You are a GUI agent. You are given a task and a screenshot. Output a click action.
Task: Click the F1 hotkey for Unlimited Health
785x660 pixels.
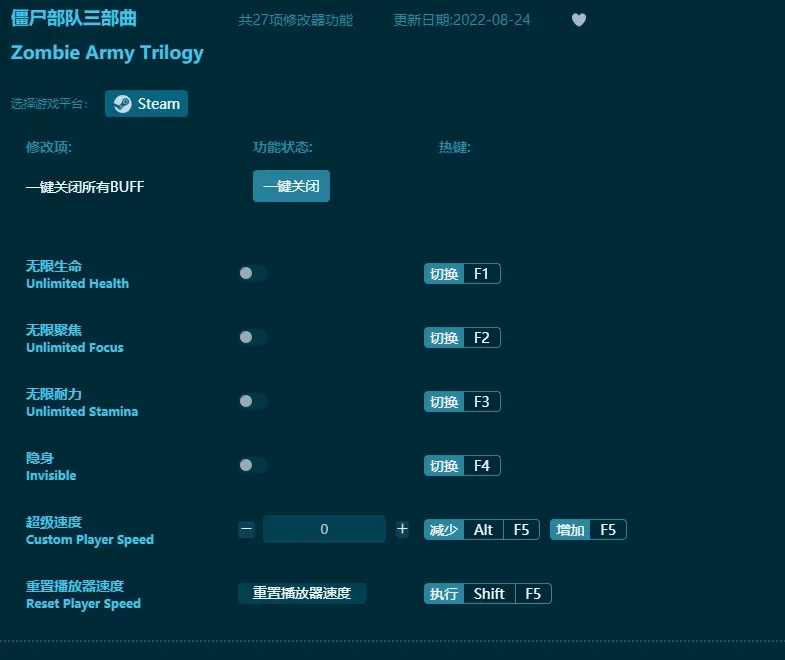462,274
